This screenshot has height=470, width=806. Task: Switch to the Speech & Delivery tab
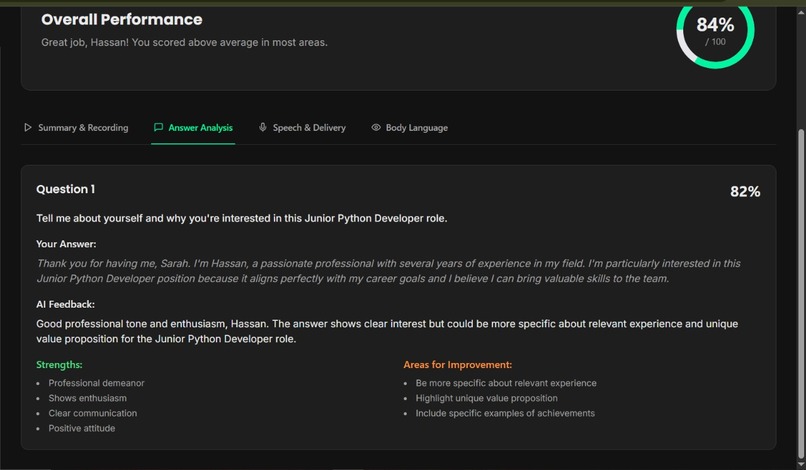tap(309, 128)
